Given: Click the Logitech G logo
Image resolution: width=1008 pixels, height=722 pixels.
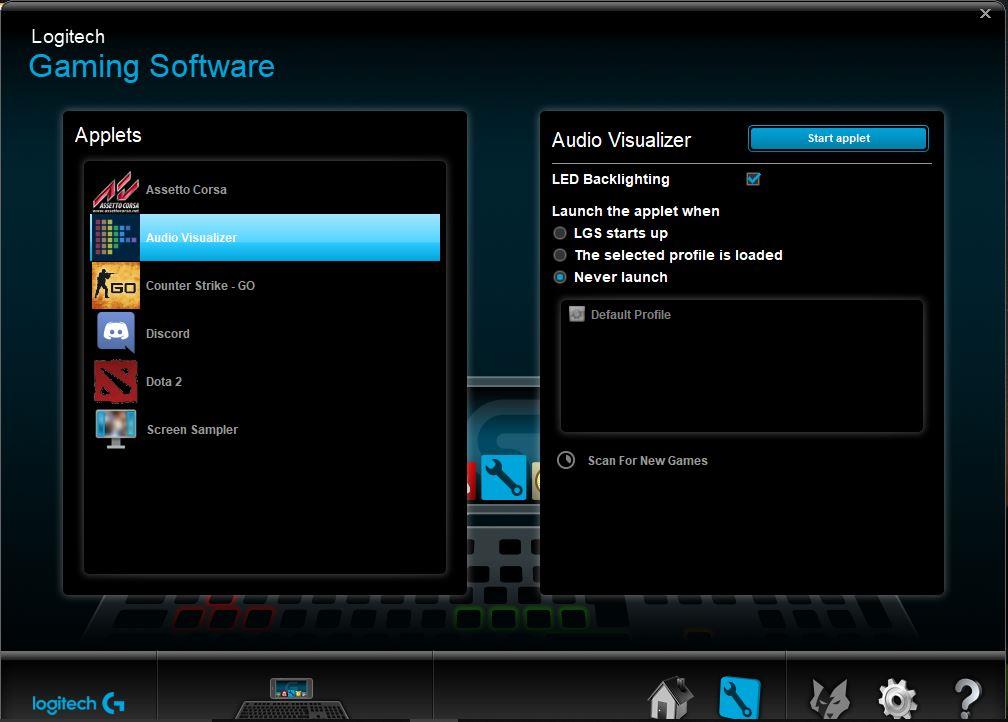Looking at the screenshot, I should click(x=78, y=703).
